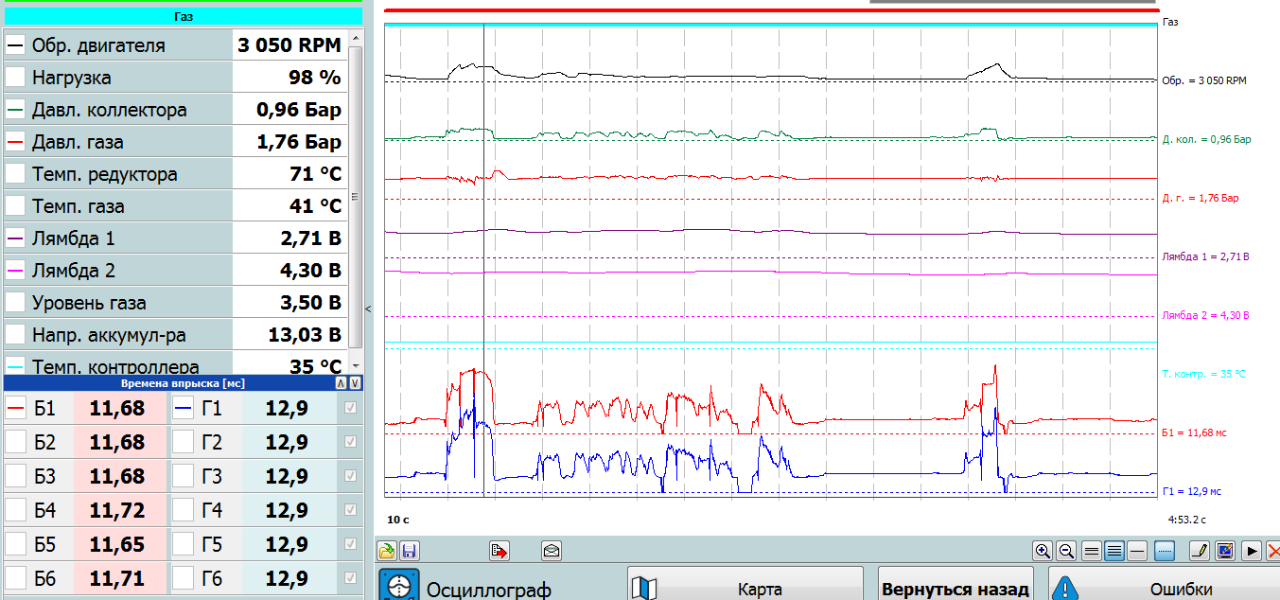Collapse the left panel using the splitter arrow
Screen dimensions: 1280x600
pos(368,309)
